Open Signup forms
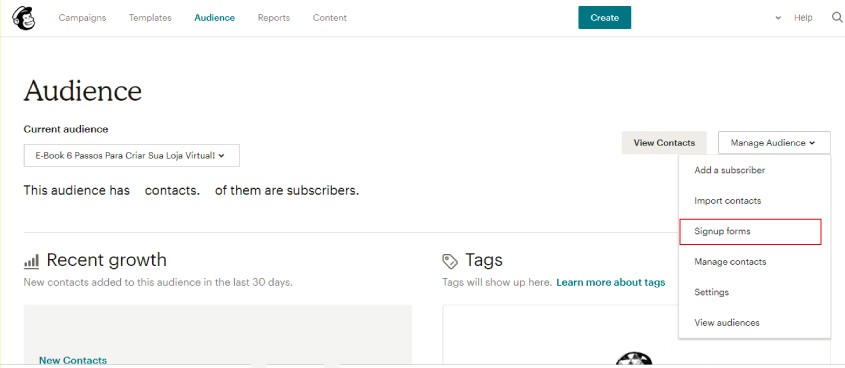This screenshot has height=368, width=845. 750,232
